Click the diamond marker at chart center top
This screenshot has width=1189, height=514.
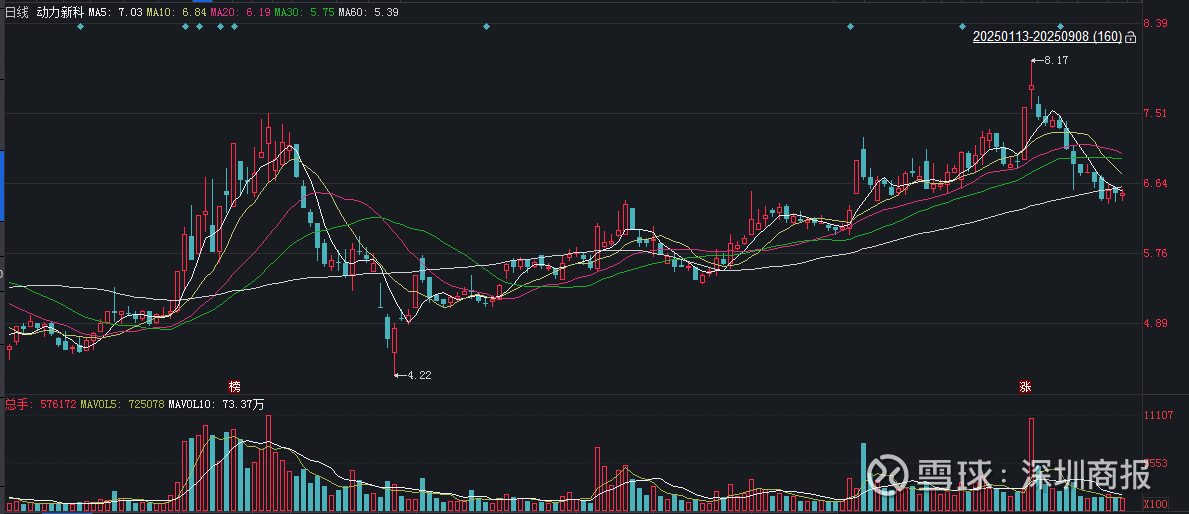[x=486, y=26]
